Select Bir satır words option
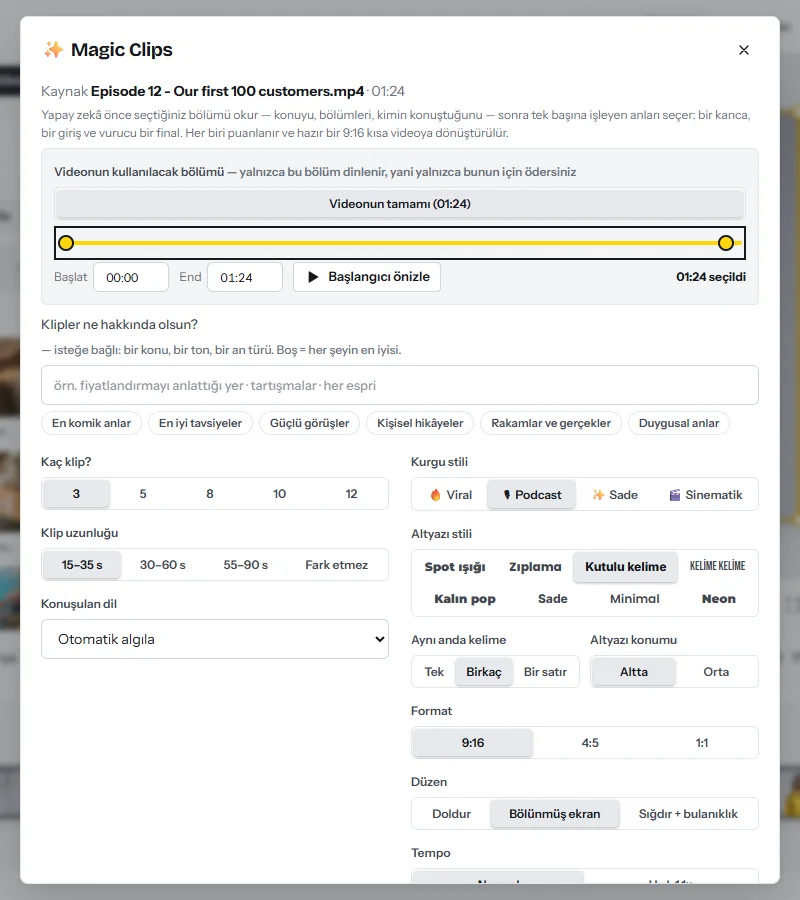 point(545,672)
